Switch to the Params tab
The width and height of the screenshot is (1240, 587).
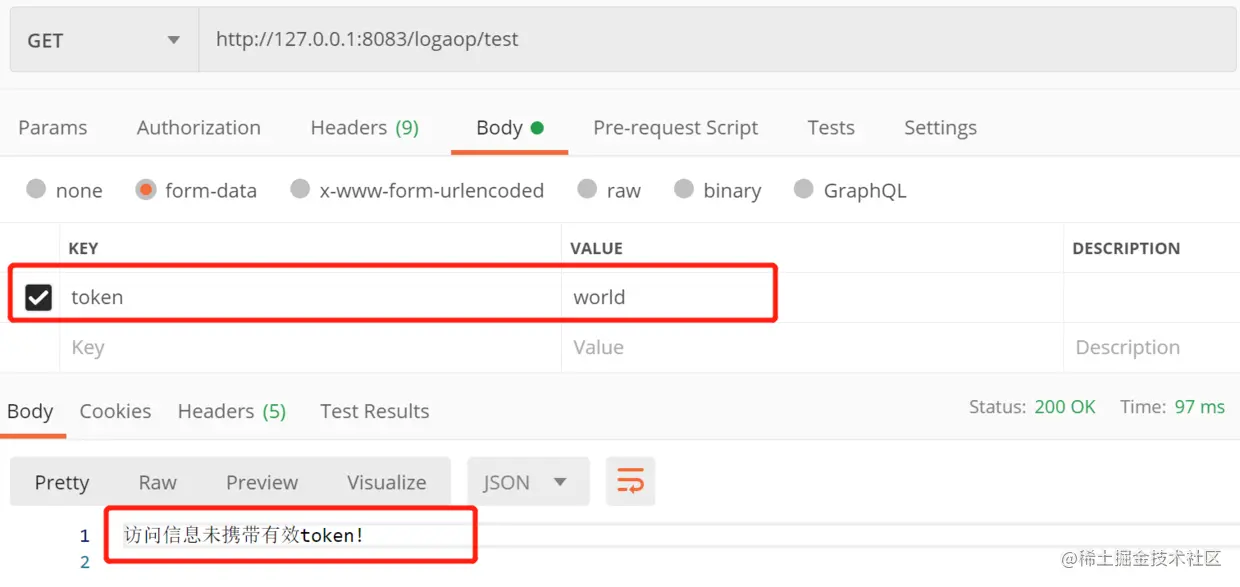coord(53,128)
